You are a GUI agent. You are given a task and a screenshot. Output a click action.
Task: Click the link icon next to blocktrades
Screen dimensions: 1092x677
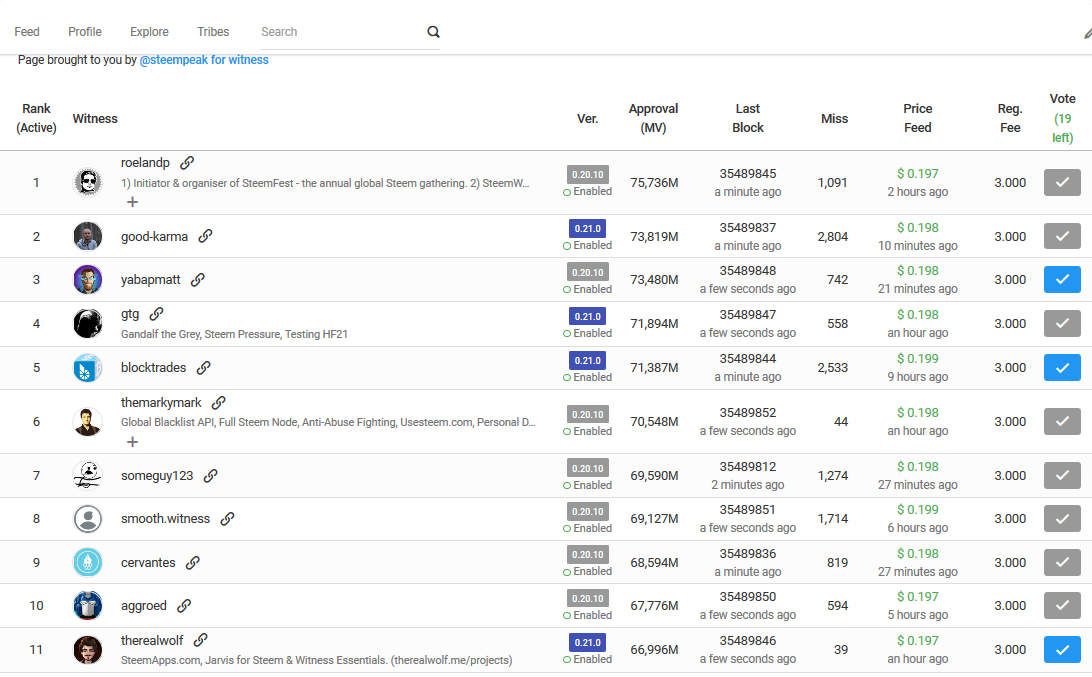203,368
